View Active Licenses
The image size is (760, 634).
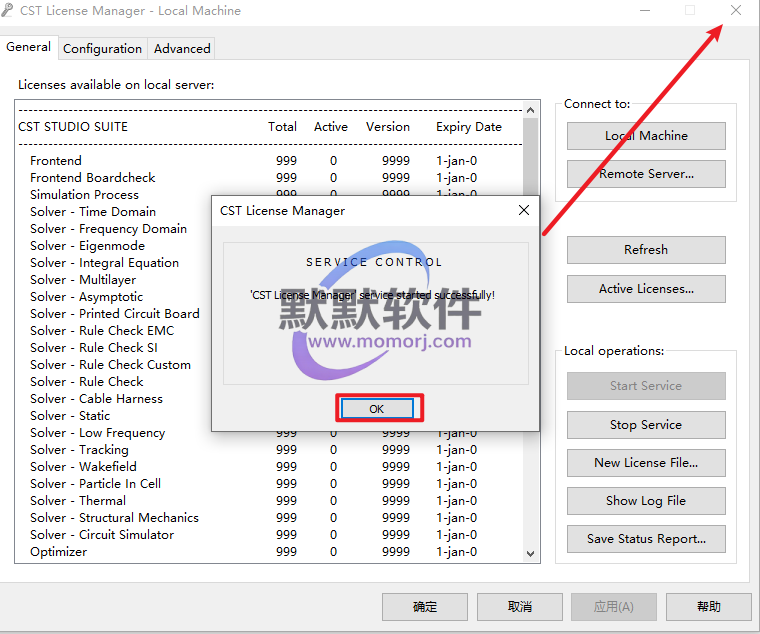click(646, 289)
